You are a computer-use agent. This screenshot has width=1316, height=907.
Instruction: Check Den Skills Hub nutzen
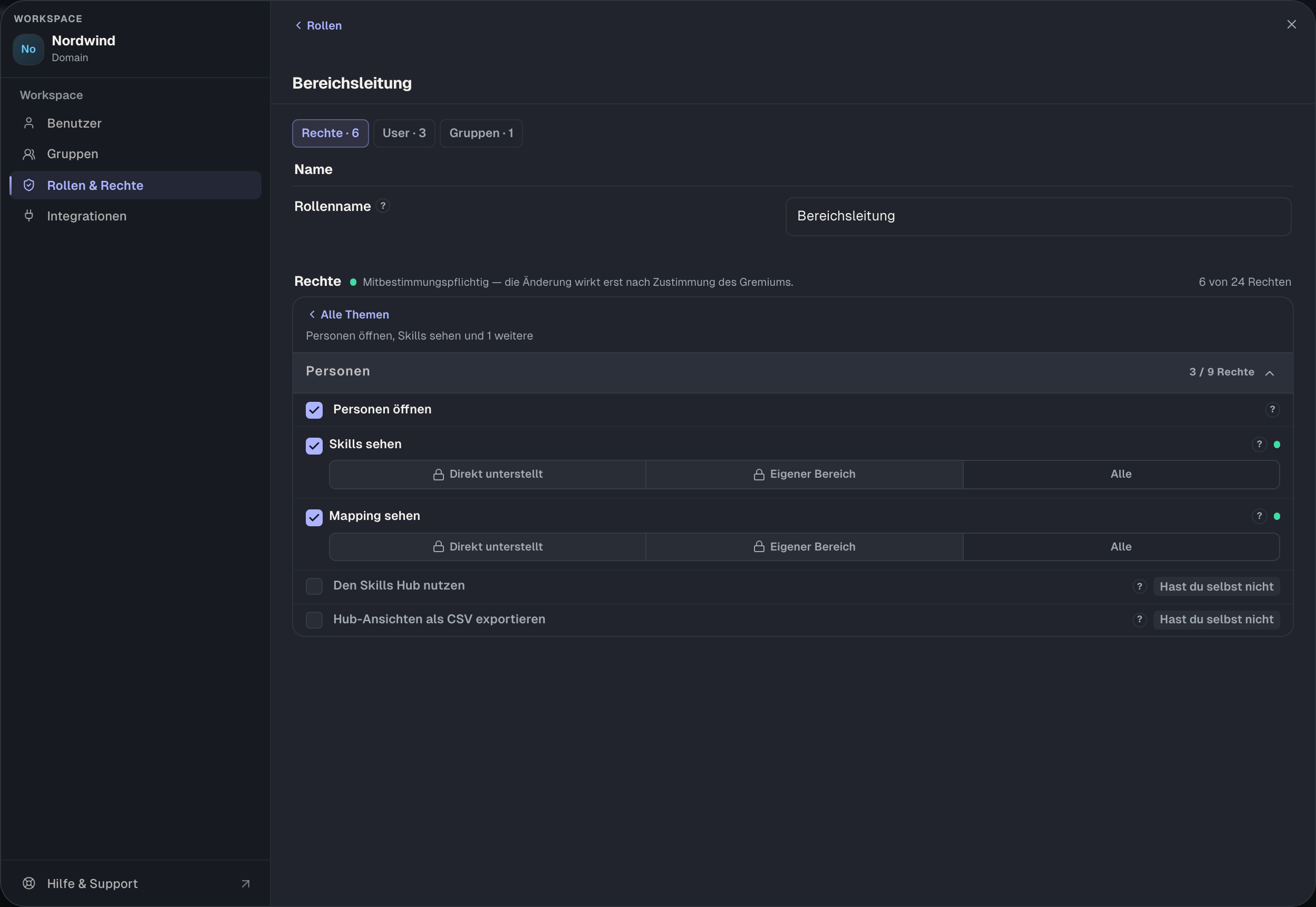314,586
